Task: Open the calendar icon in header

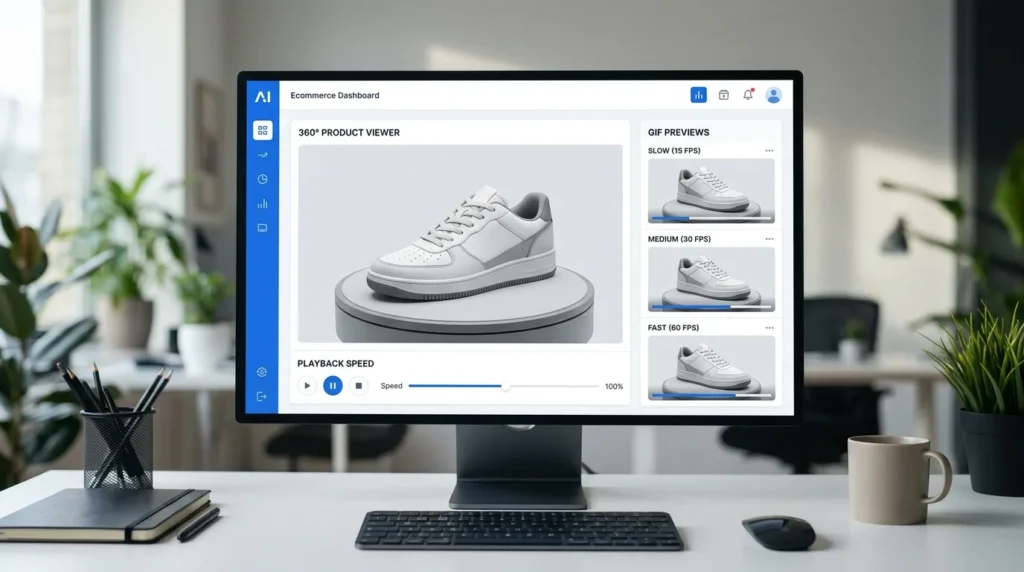Action: 724,95
